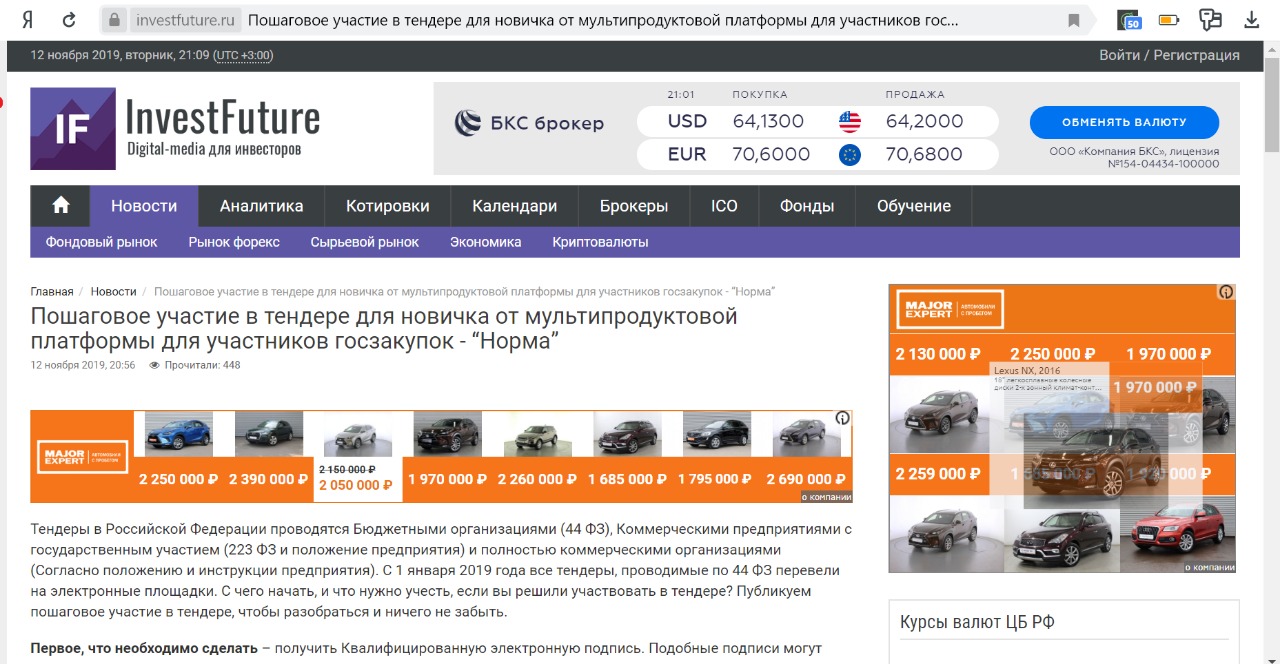Viewport: 1280px width, 664px height.
Task: Click EUR sell rate 70,6800
Action: click(x=925, y=155)
